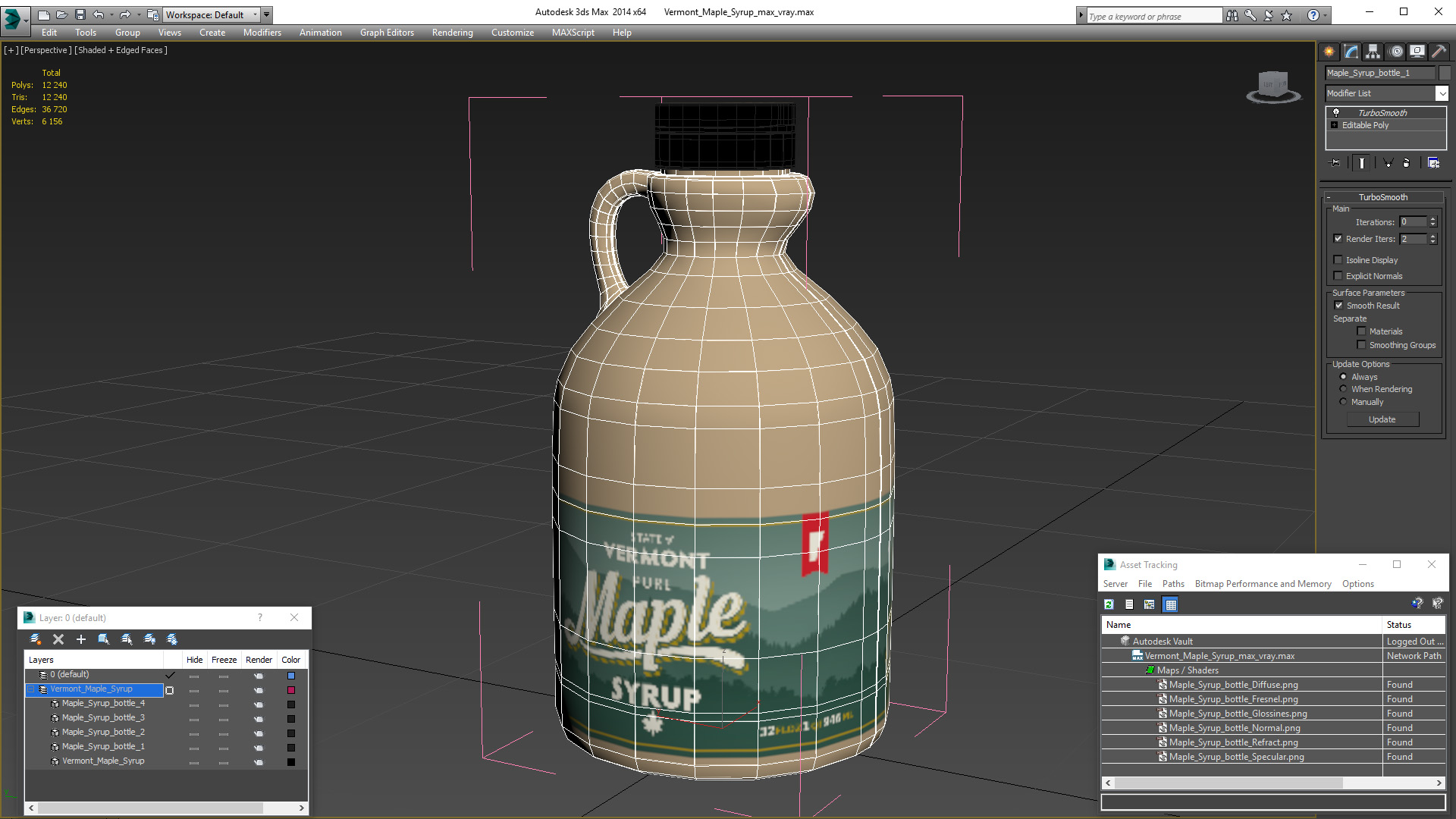1456x819 pixels.
Task: Open Asset Tracking Paths menu
Action: (x=1172, y=584)
